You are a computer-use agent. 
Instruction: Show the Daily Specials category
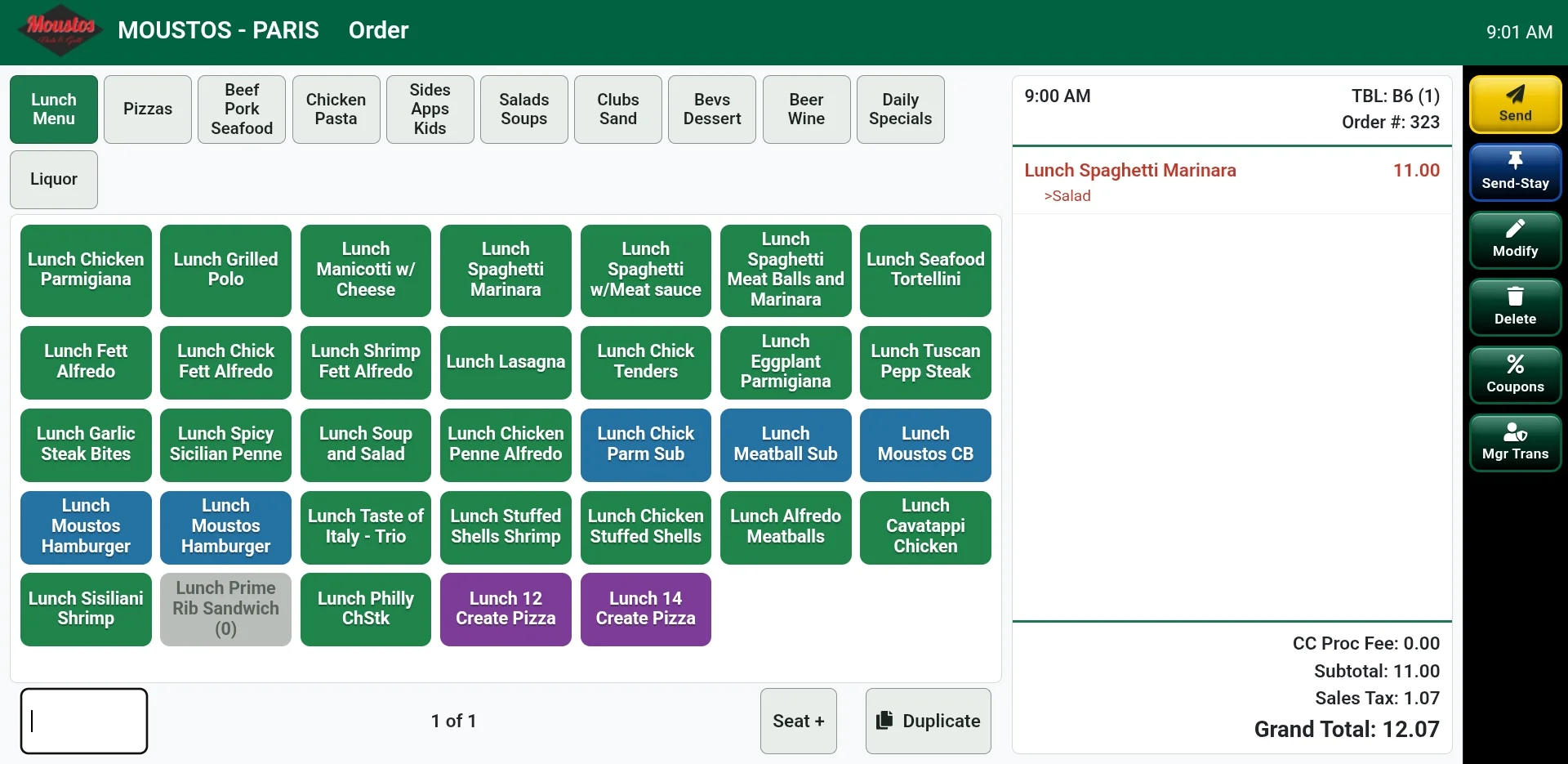pyautogui.click(x=900, y=109)
